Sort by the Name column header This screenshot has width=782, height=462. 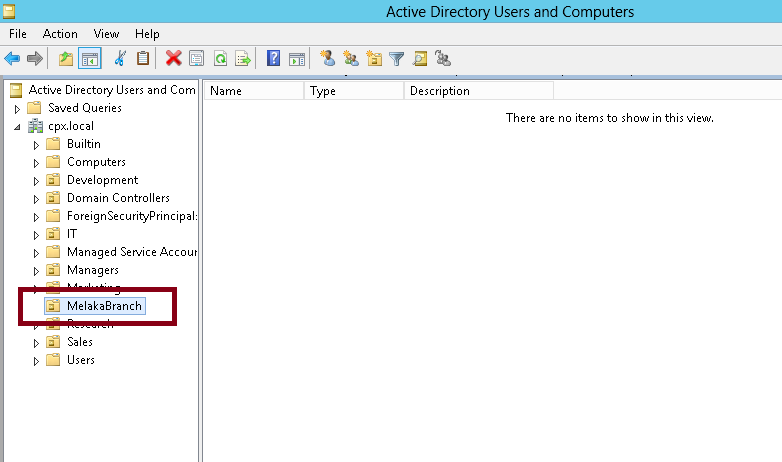click(x=254, y=91)
